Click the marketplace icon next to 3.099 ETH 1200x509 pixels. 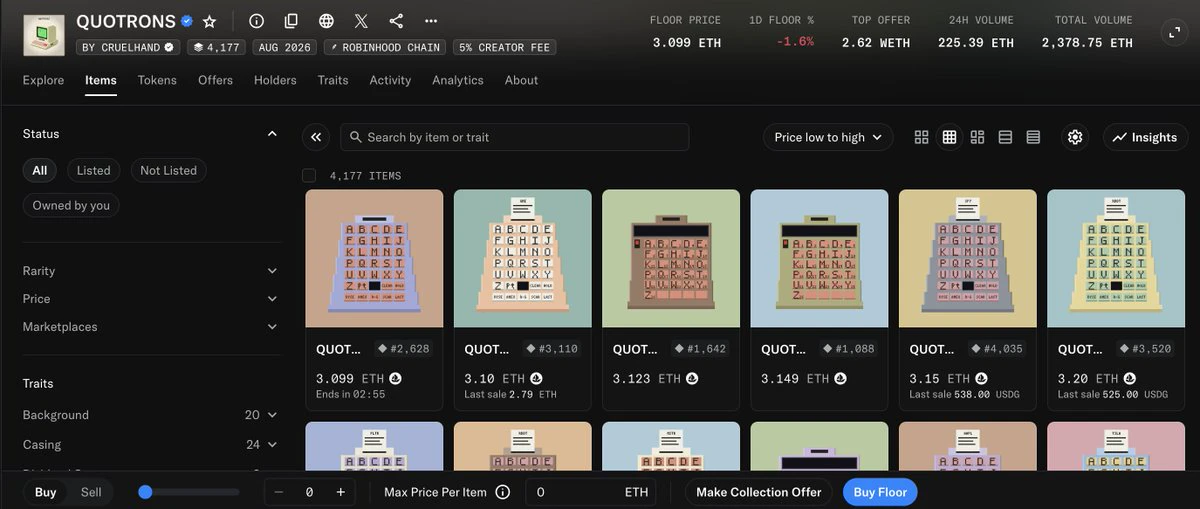396,379
